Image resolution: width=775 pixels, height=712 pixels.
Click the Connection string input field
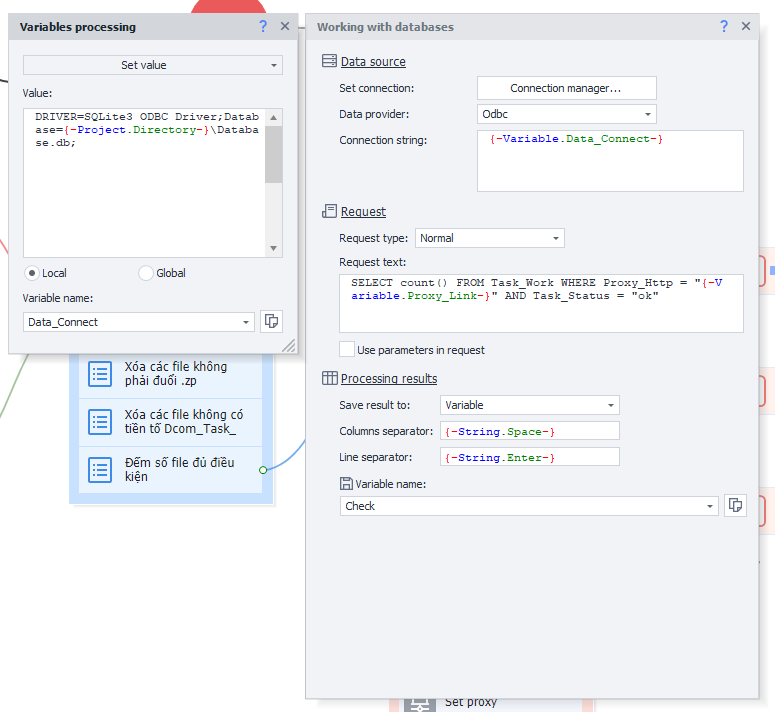coord(610,165)
